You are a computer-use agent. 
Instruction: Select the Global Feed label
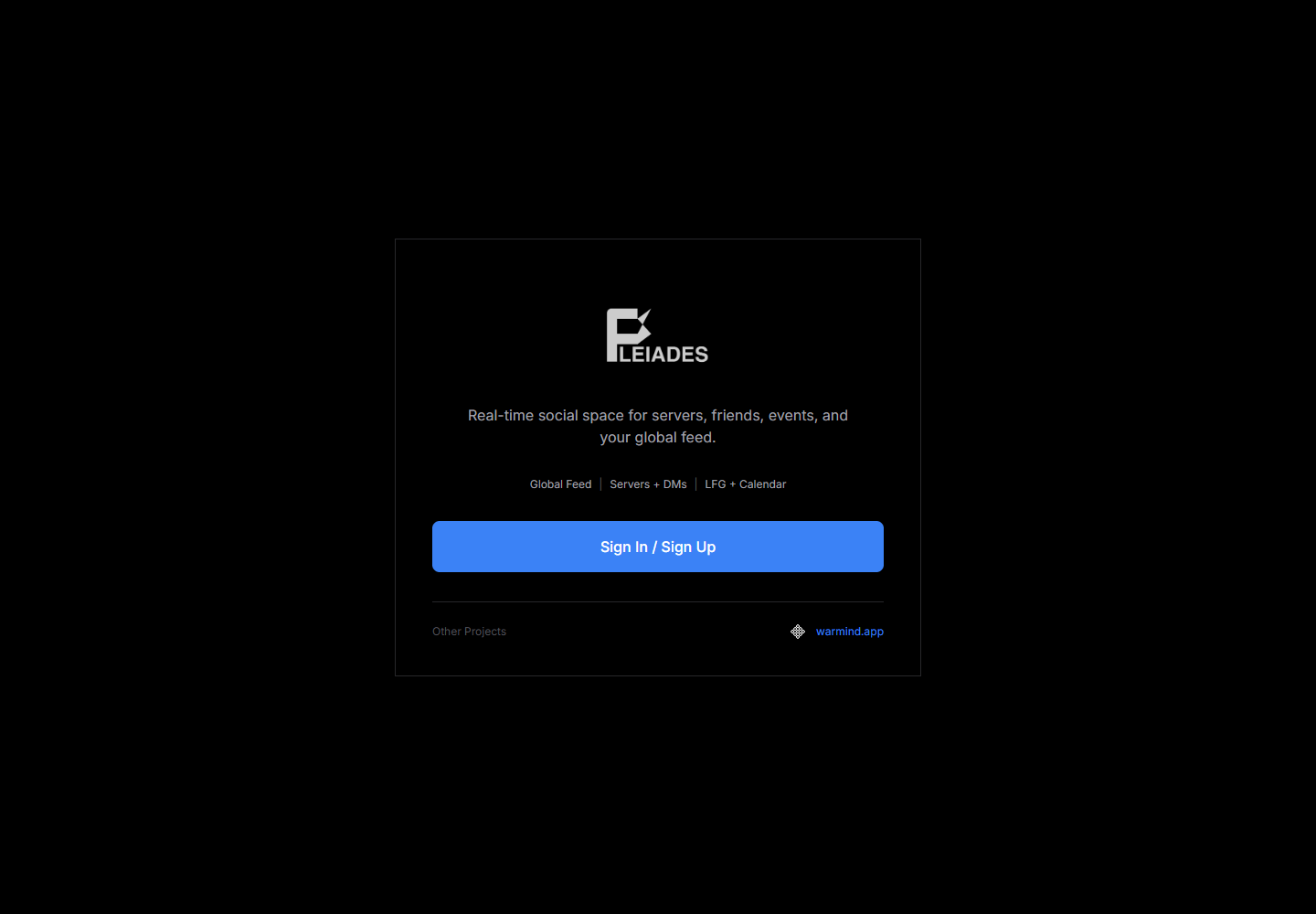(x=561, y=484)
